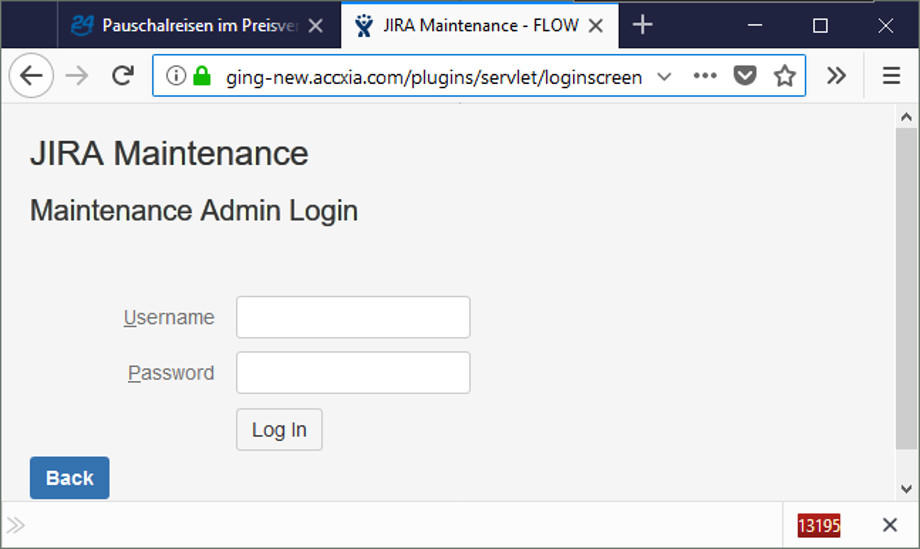920x549 pixels.
Task: Focus the Username input field
Action: point(353,317)
